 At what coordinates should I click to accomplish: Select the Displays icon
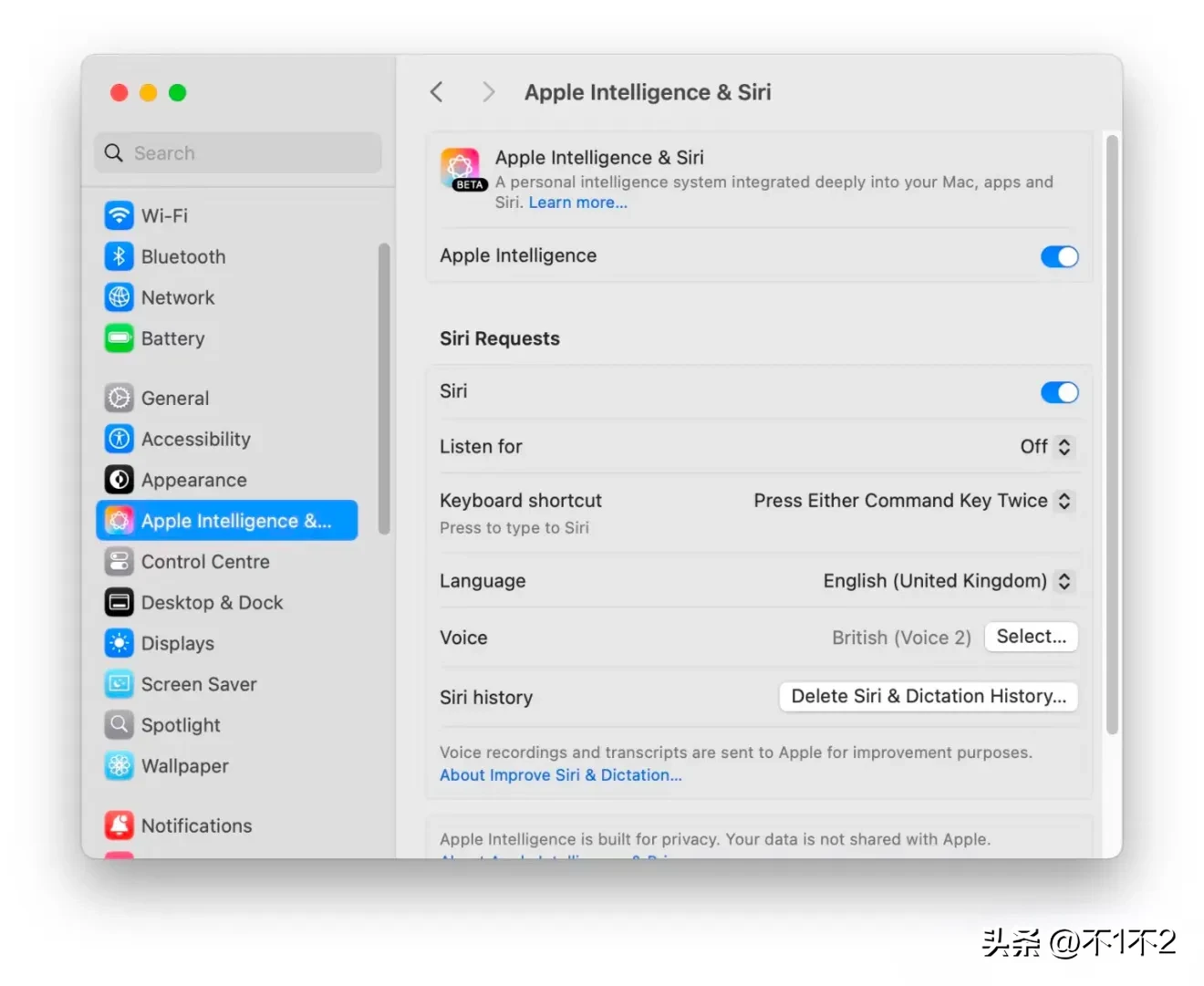tap(119, 644)
